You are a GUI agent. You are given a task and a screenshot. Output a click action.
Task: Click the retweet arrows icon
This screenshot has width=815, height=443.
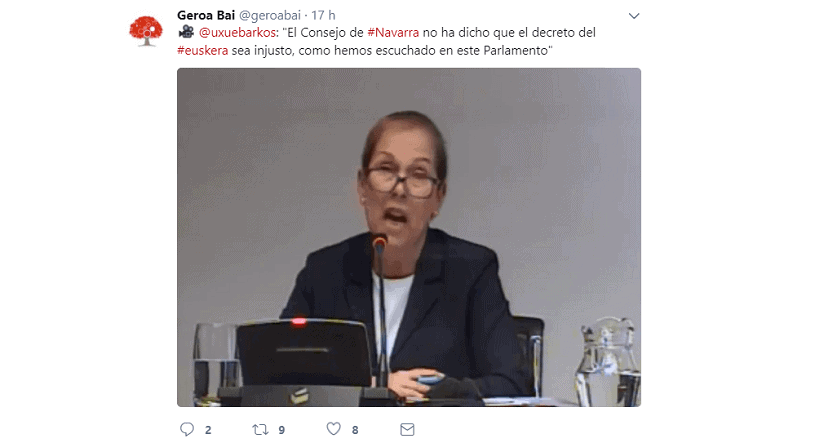pyautogui.click(x=260, y=429)
